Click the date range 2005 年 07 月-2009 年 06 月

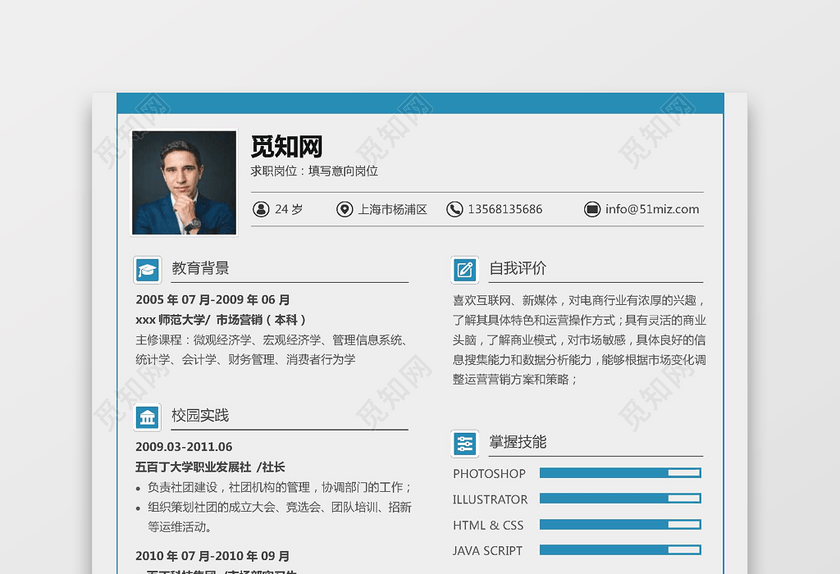pyautogui.click(x=213, y=300)
